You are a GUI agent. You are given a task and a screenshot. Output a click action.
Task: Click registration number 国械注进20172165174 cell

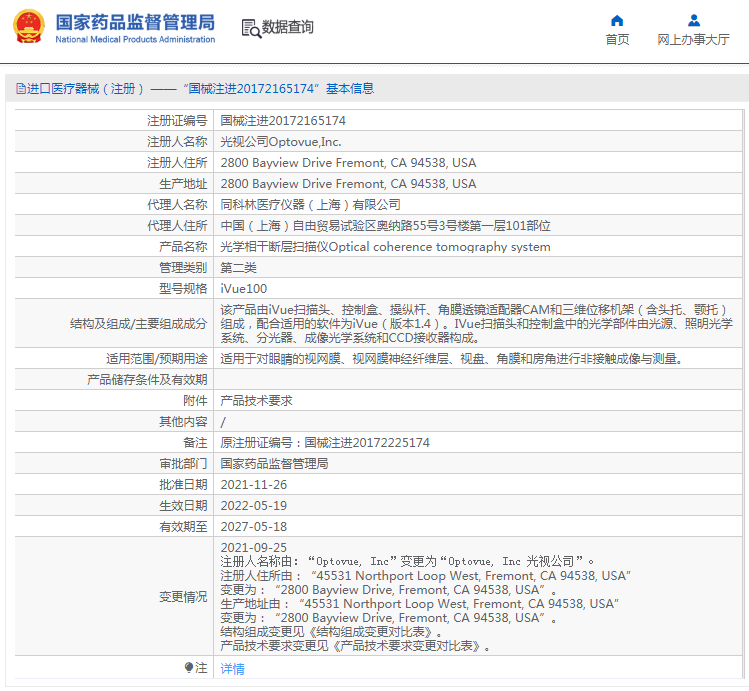[x=283, y=121]
